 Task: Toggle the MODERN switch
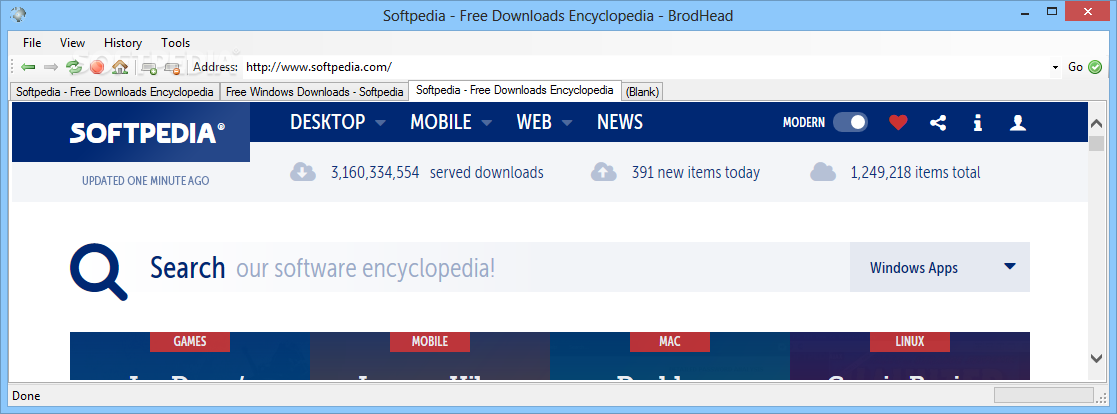pos(851,123)
